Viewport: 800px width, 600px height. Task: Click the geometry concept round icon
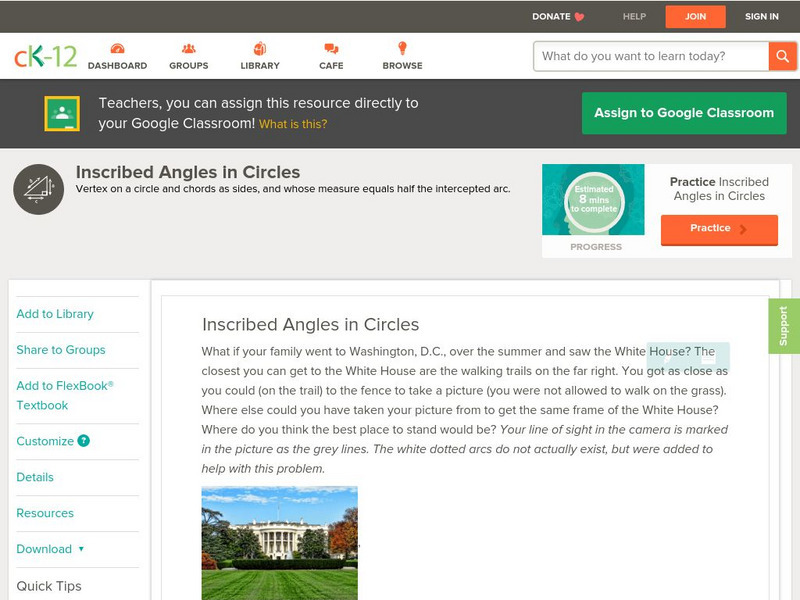(x=38, y=189)
